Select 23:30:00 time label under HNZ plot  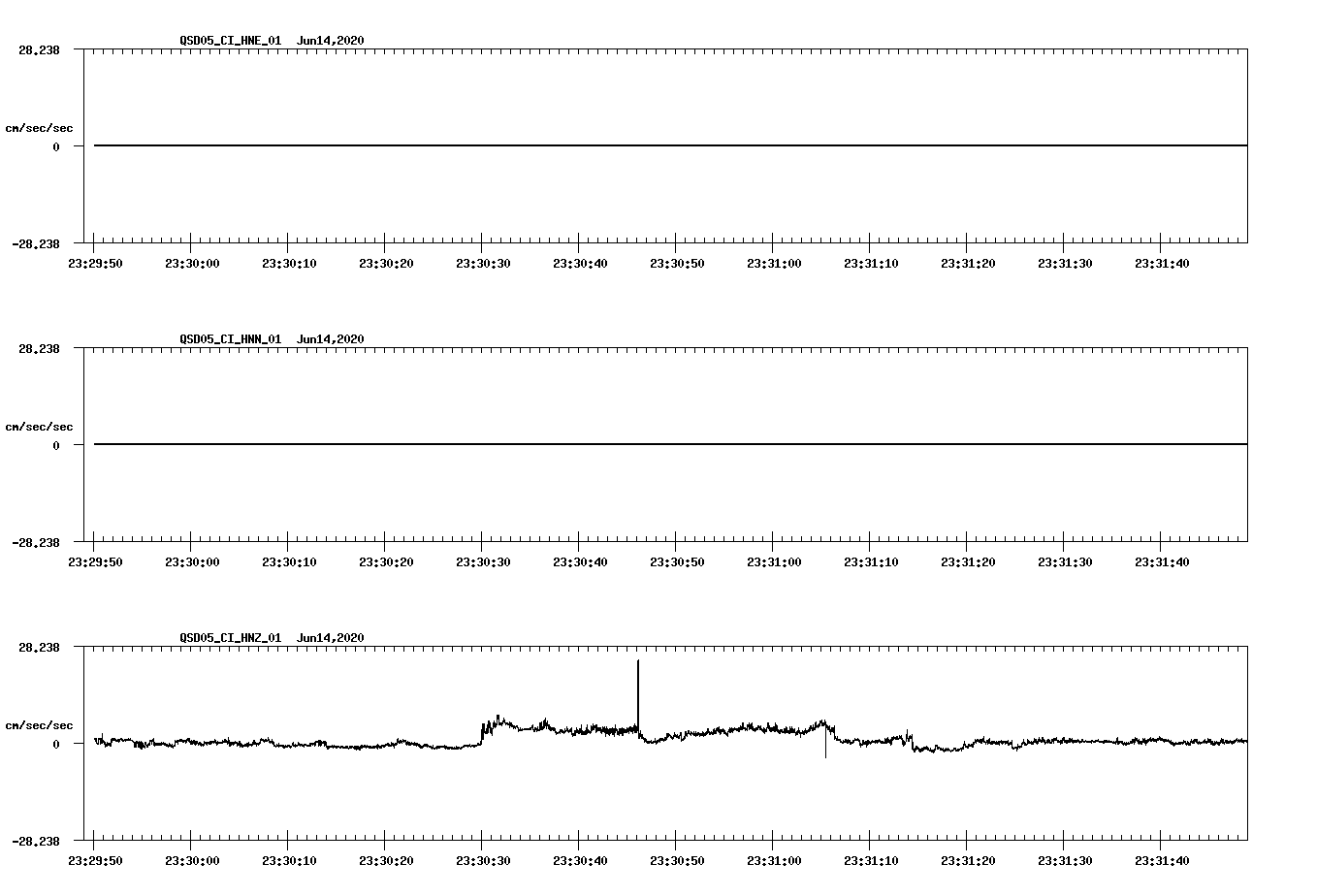pos(192,861)
